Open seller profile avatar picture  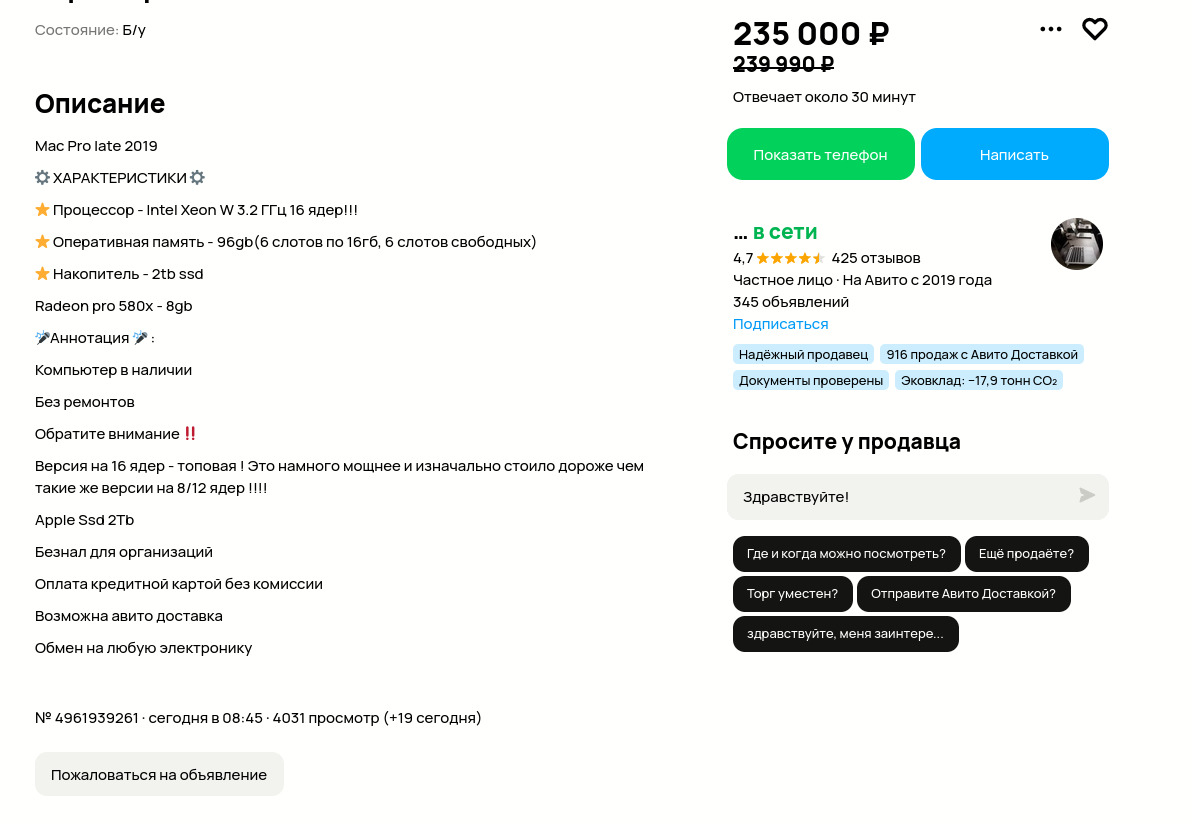(1076, 244)
